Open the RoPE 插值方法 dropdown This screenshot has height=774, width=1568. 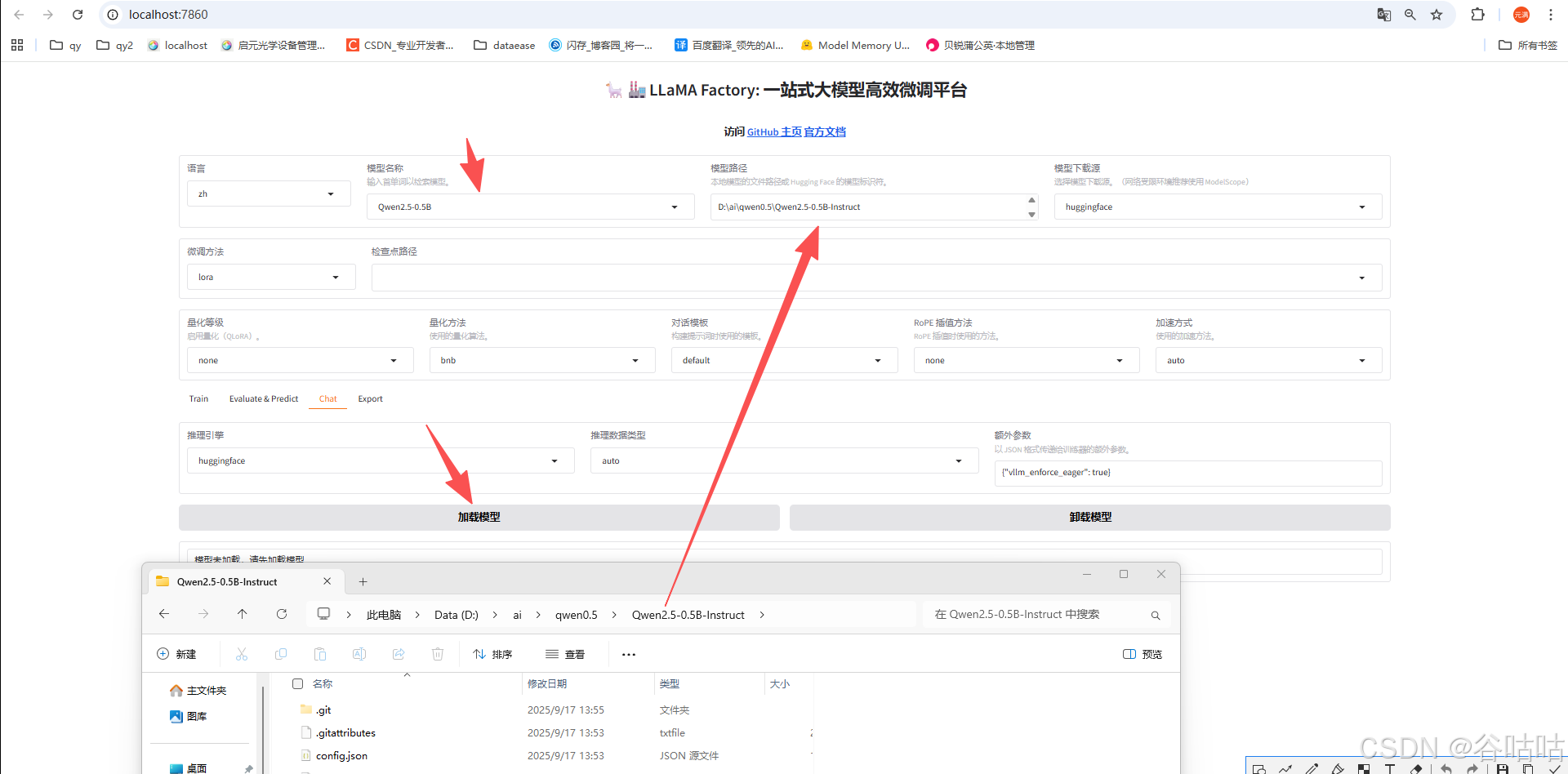[1027, 360]
